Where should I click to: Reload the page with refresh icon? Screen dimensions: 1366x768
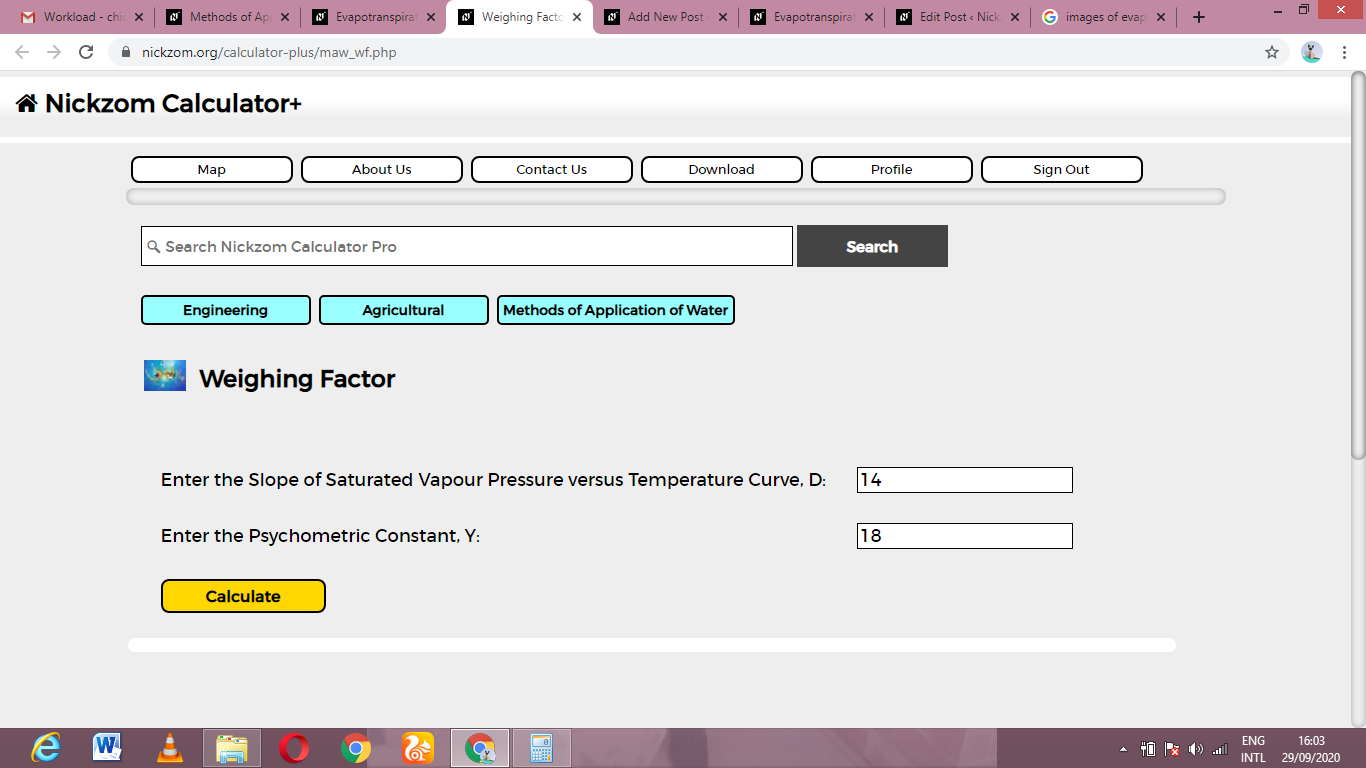click(86, 52)
